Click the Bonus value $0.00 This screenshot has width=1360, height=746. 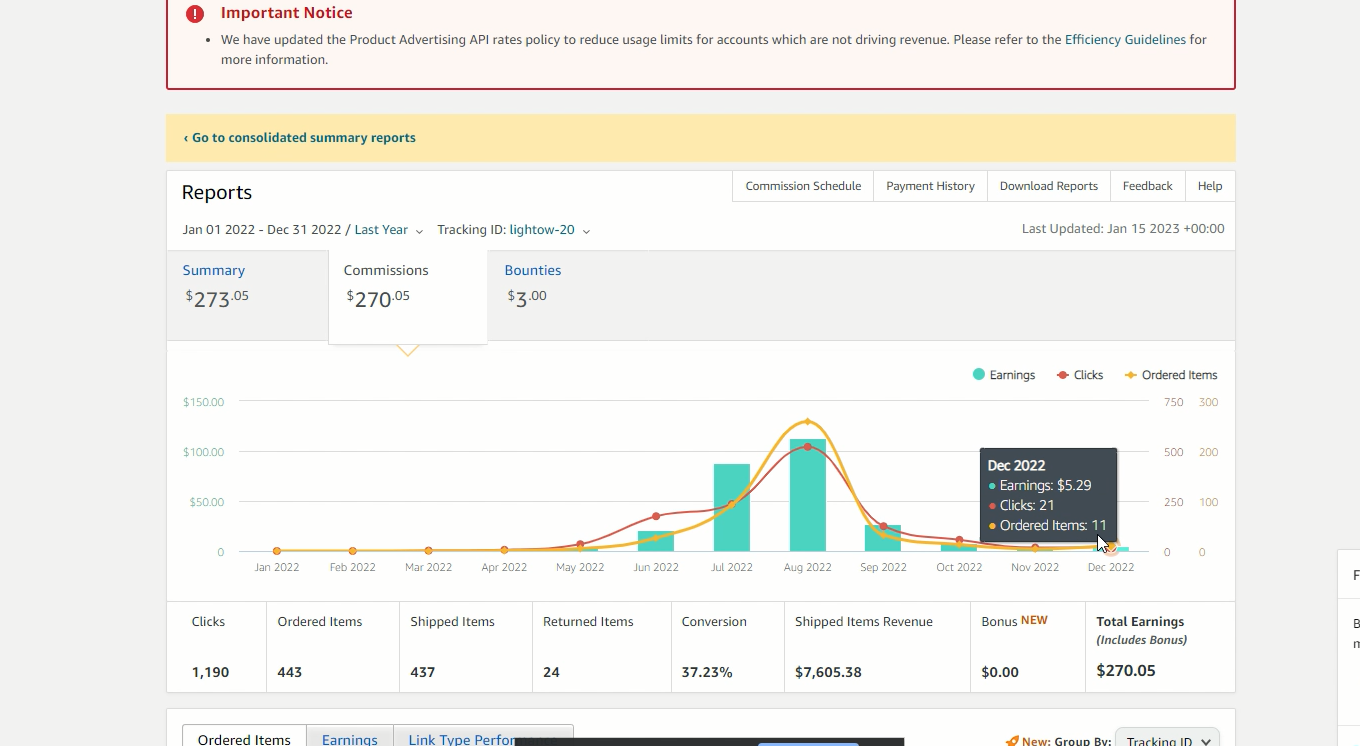(1000, 672)
